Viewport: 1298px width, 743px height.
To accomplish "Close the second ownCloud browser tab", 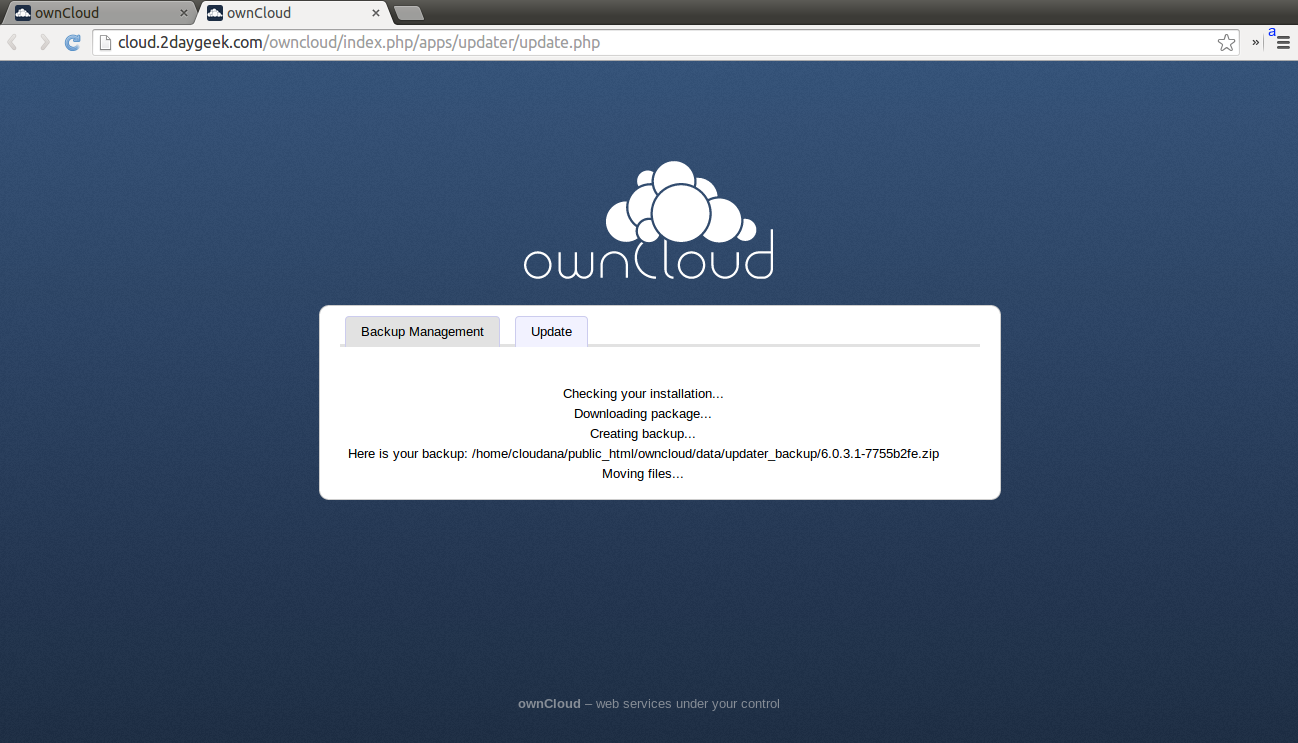I will click(376, 13).
